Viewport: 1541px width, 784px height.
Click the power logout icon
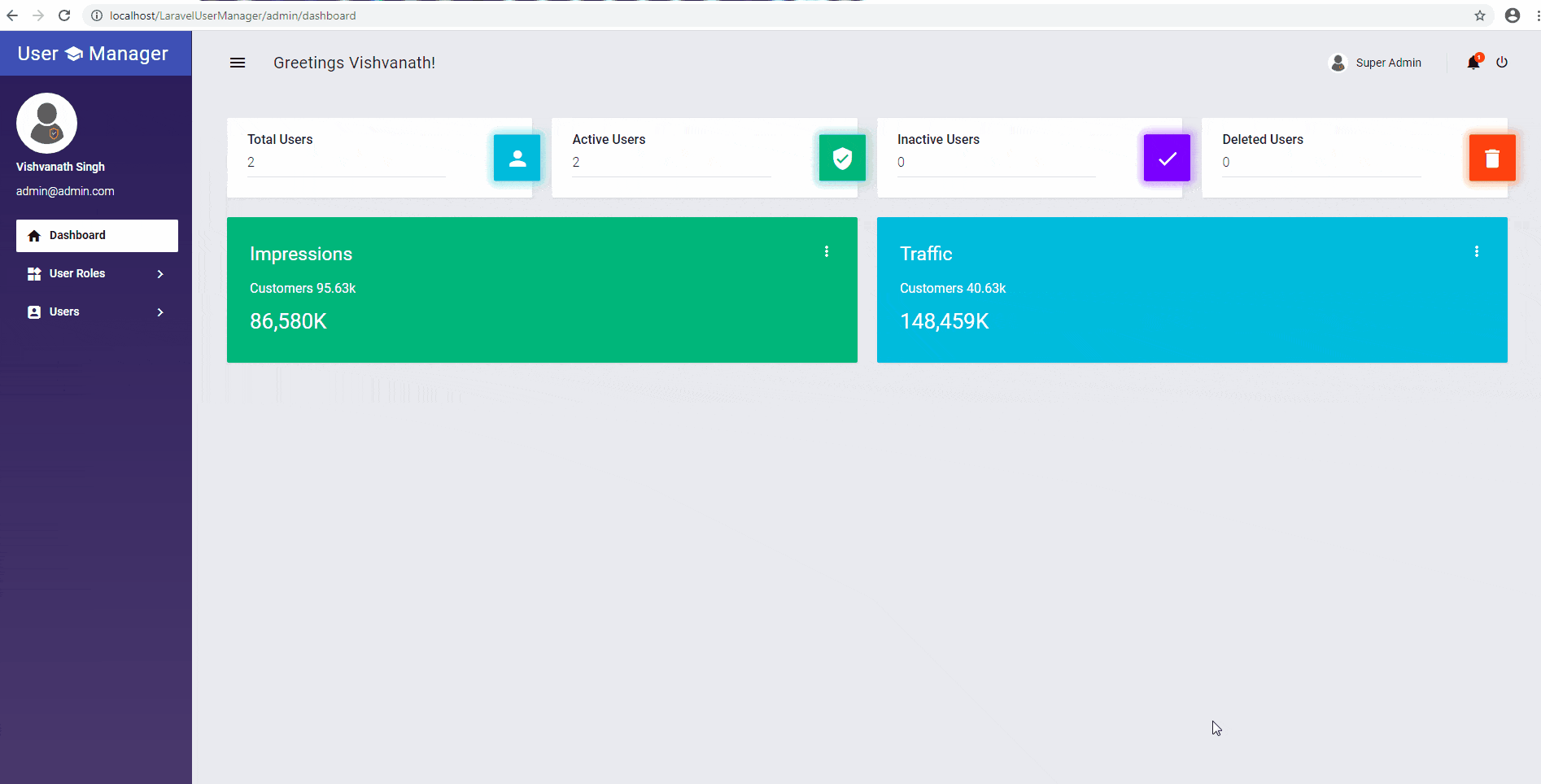tap(1502, 63)
